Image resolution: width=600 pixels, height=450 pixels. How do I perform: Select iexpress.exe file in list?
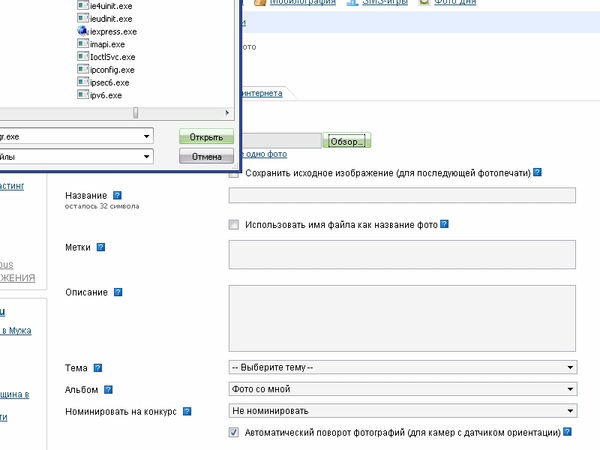(x=112, y=31)
